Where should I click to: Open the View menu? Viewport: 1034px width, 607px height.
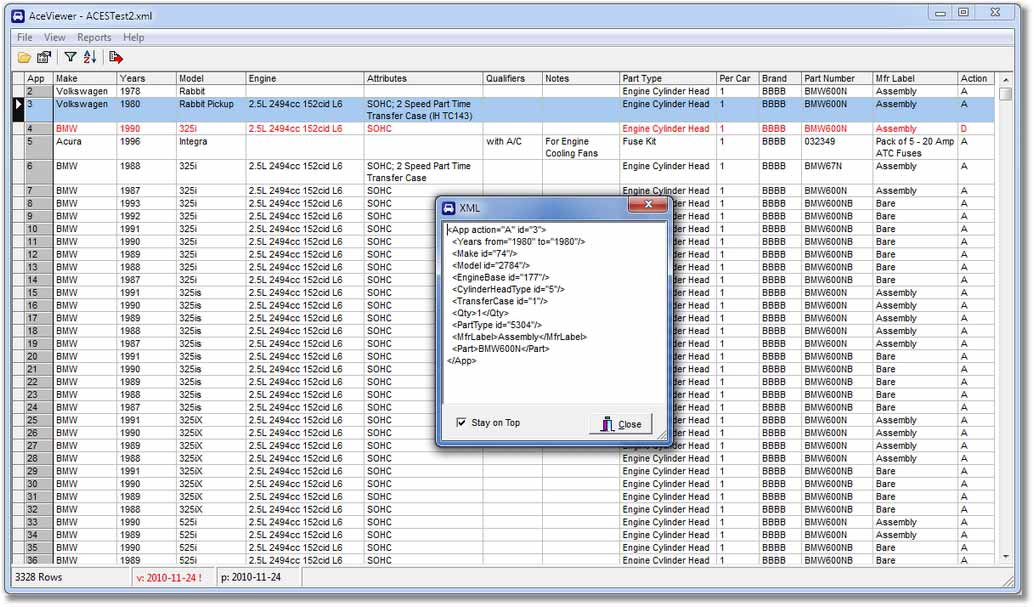coord(55,37)
